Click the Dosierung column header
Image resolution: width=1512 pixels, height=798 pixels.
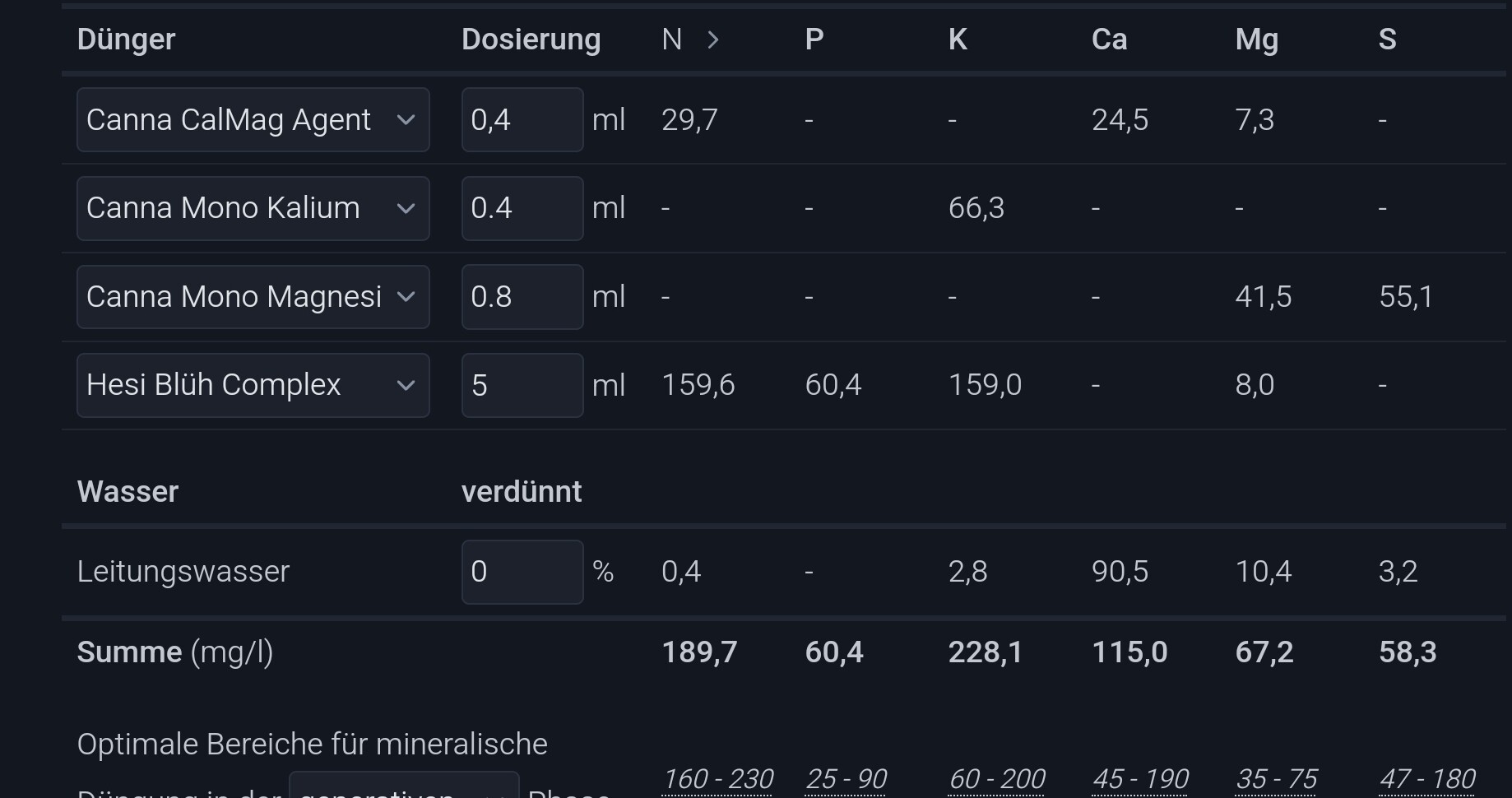[531, 39]
